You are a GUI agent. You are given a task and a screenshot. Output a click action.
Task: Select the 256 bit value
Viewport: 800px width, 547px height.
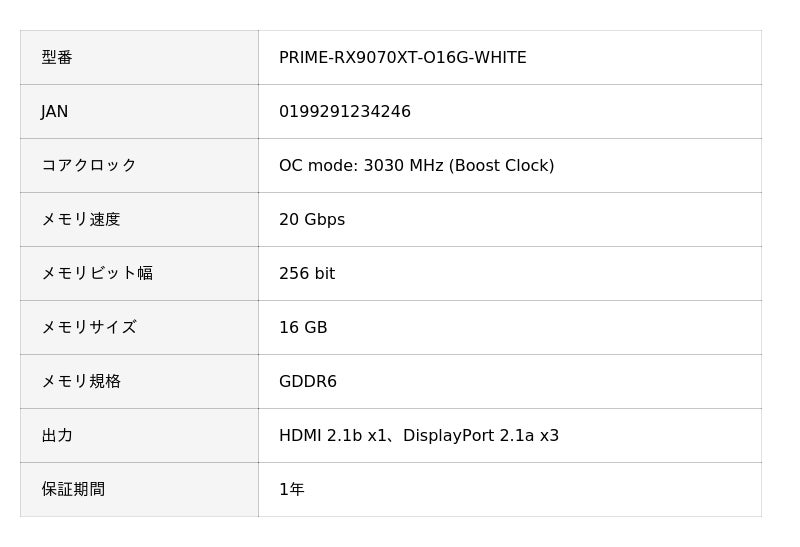click(x=306, y=274)
